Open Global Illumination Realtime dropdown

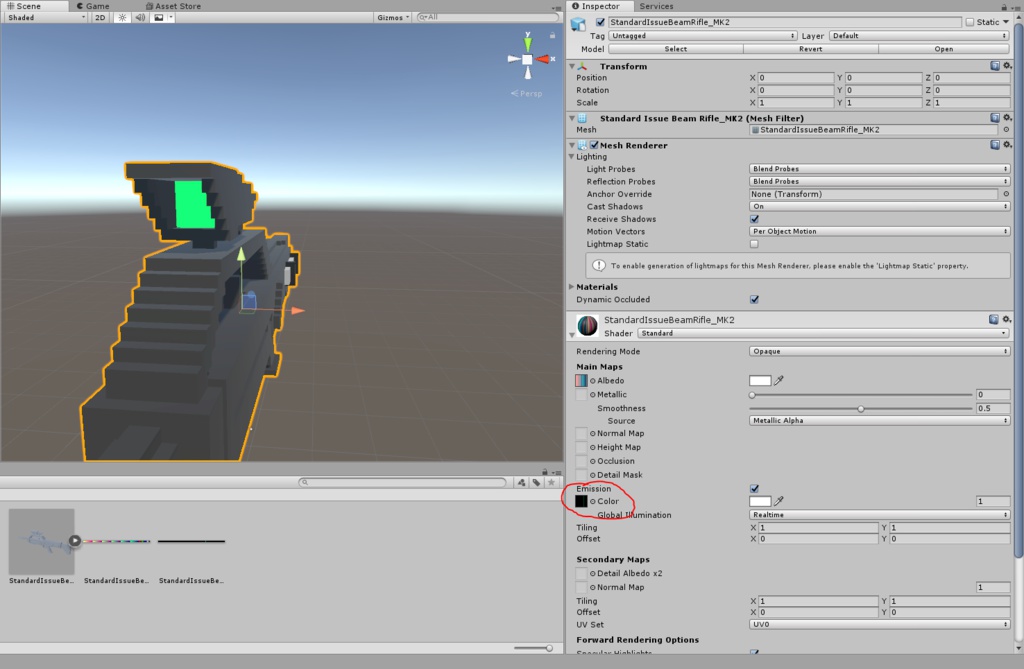879,515
